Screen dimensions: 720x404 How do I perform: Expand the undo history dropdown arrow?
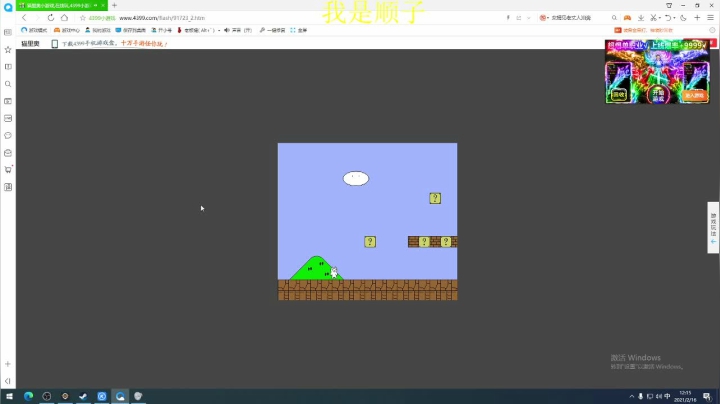[674, 18]
